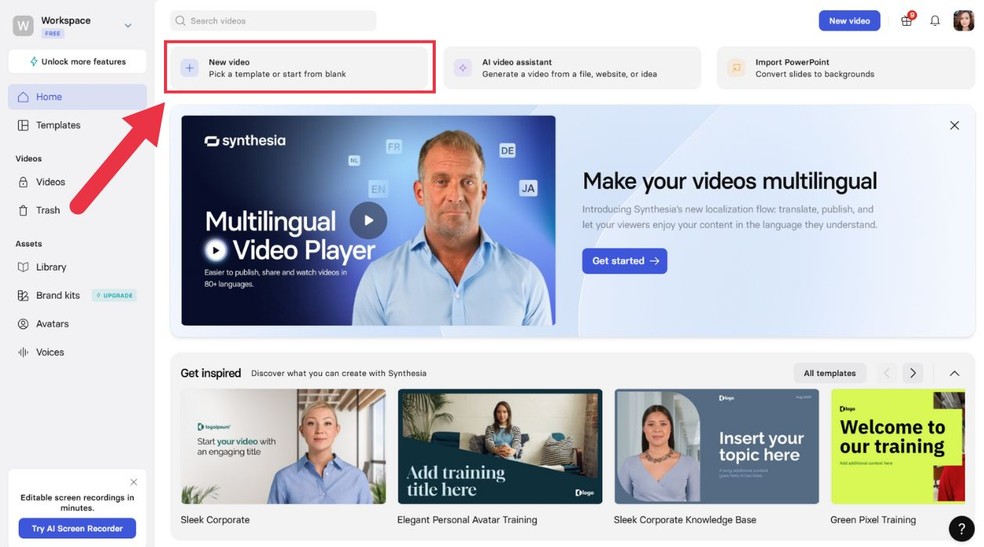Viewport: 984px width, 547px height.
Task: Click the Trash bin icon
Action: coord(23,210)
